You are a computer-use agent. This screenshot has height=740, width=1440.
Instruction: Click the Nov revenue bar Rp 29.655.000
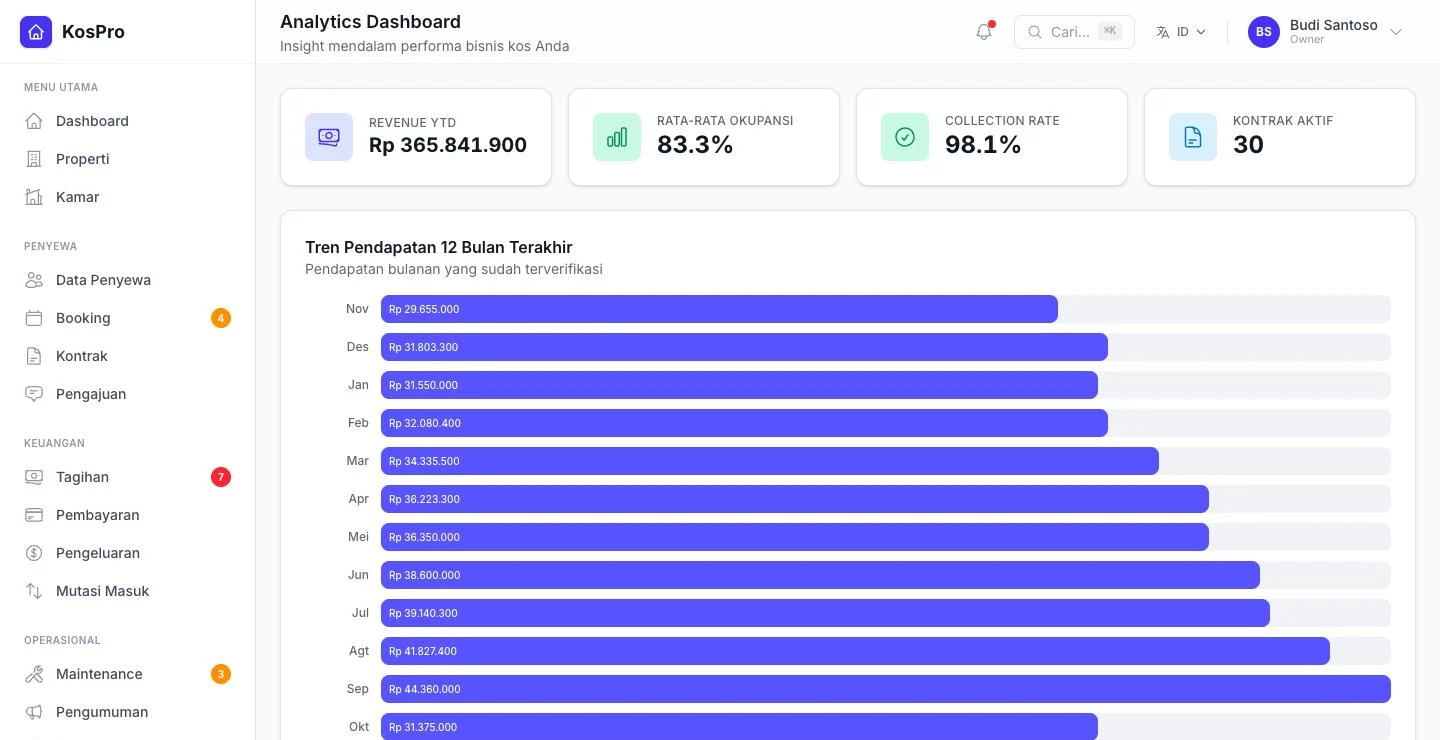coord(719,309)
